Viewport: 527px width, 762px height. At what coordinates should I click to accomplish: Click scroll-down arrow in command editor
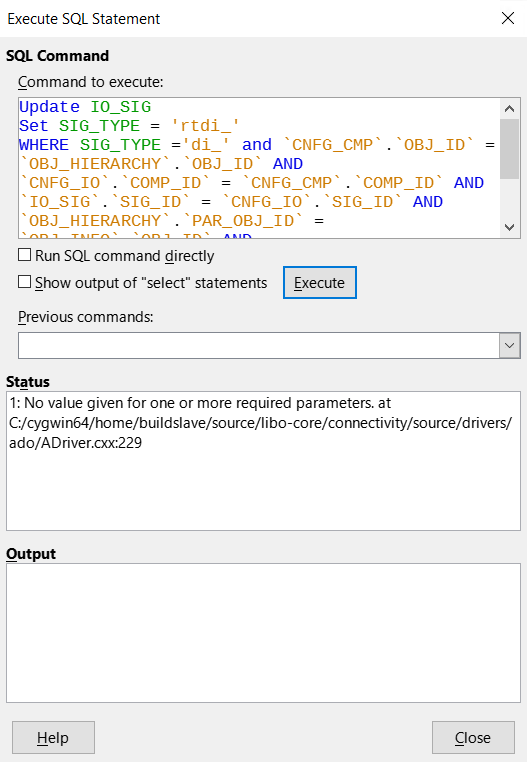click(509, 227)
